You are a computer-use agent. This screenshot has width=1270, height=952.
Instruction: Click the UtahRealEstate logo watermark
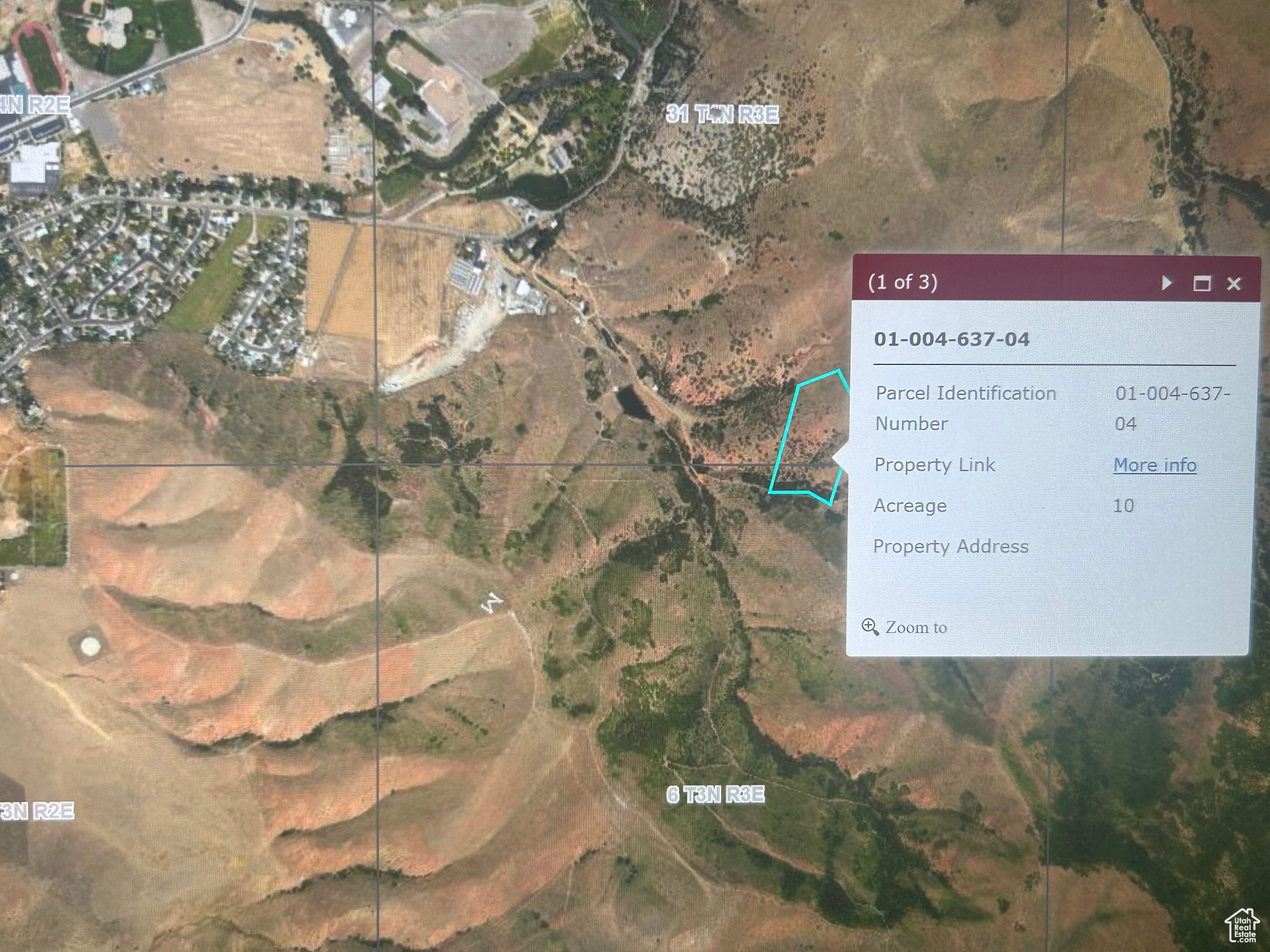pos(1242,926)
